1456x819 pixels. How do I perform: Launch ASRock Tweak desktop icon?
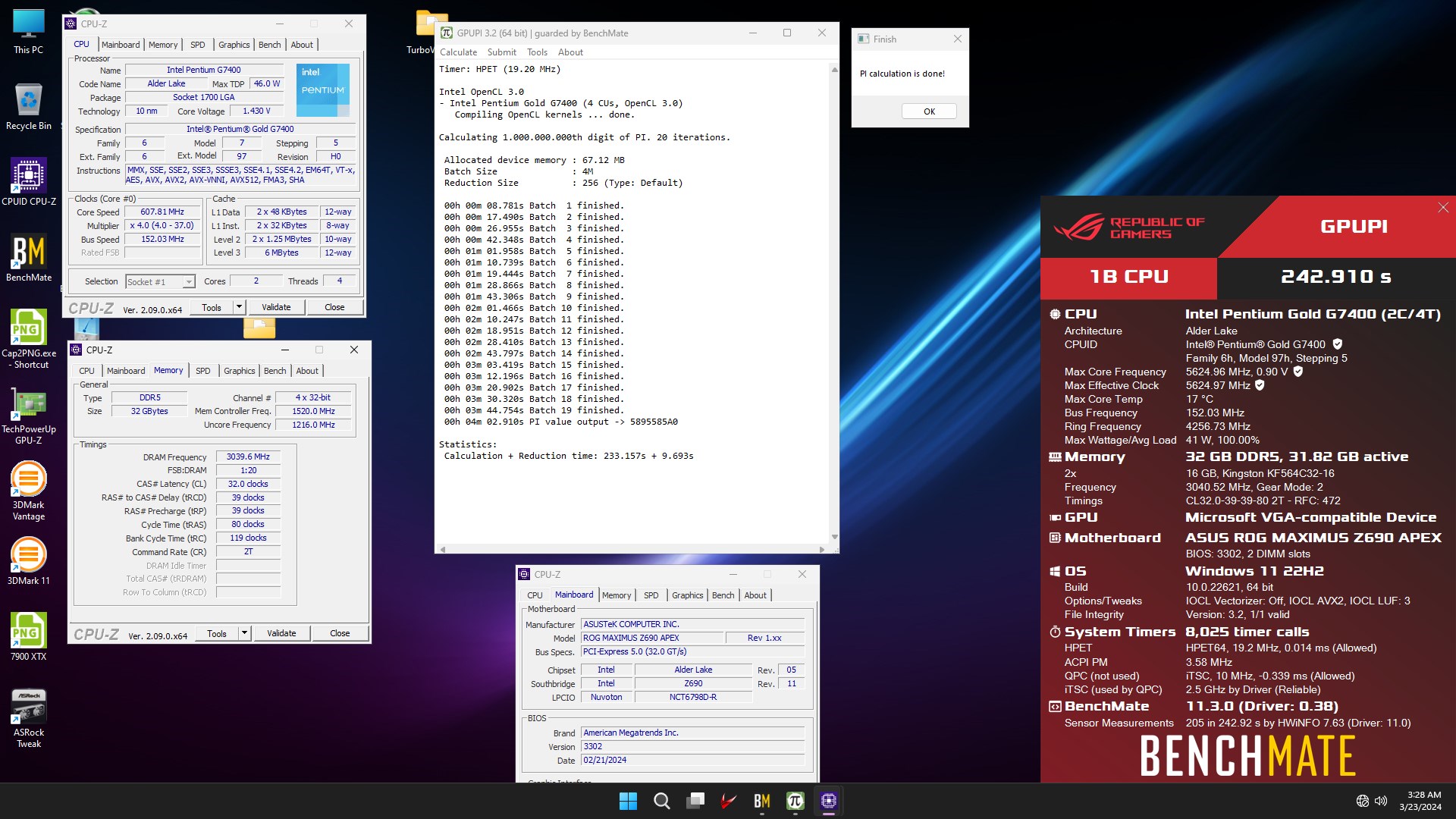point(28,718)
